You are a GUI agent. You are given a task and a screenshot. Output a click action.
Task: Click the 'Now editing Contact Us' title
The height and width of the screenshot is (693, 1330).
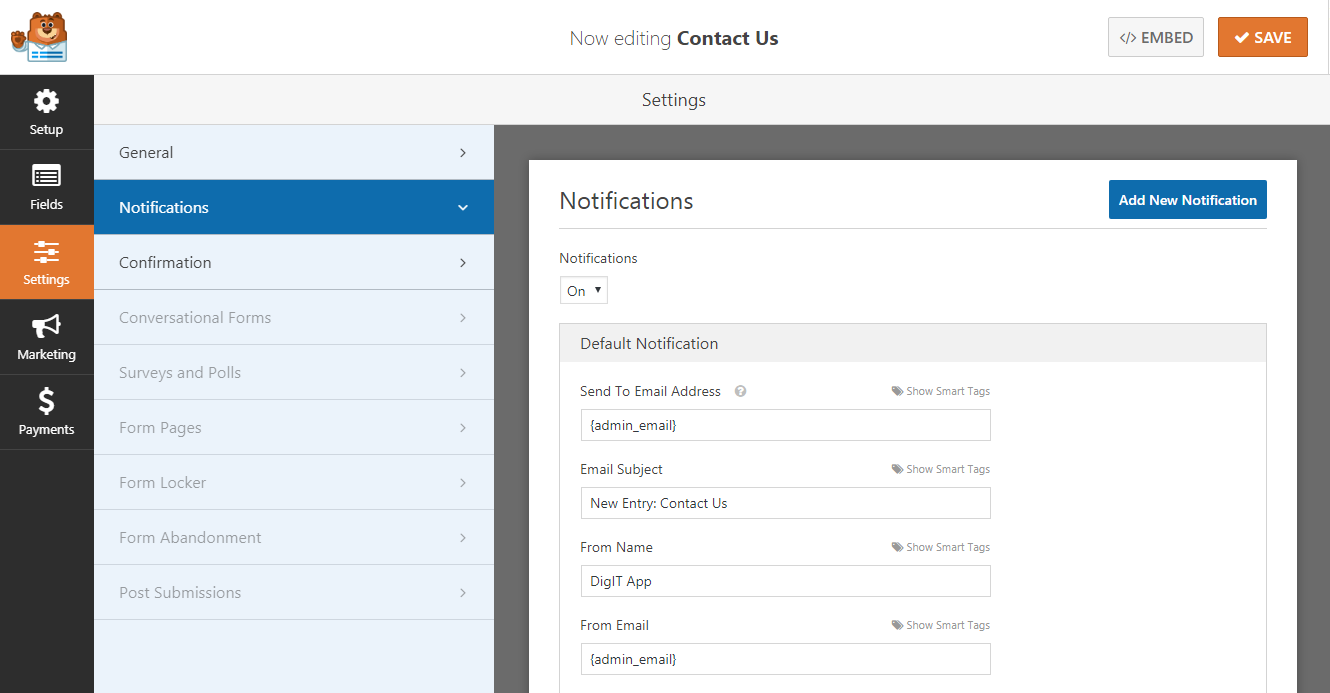click(x=674, y=38)
